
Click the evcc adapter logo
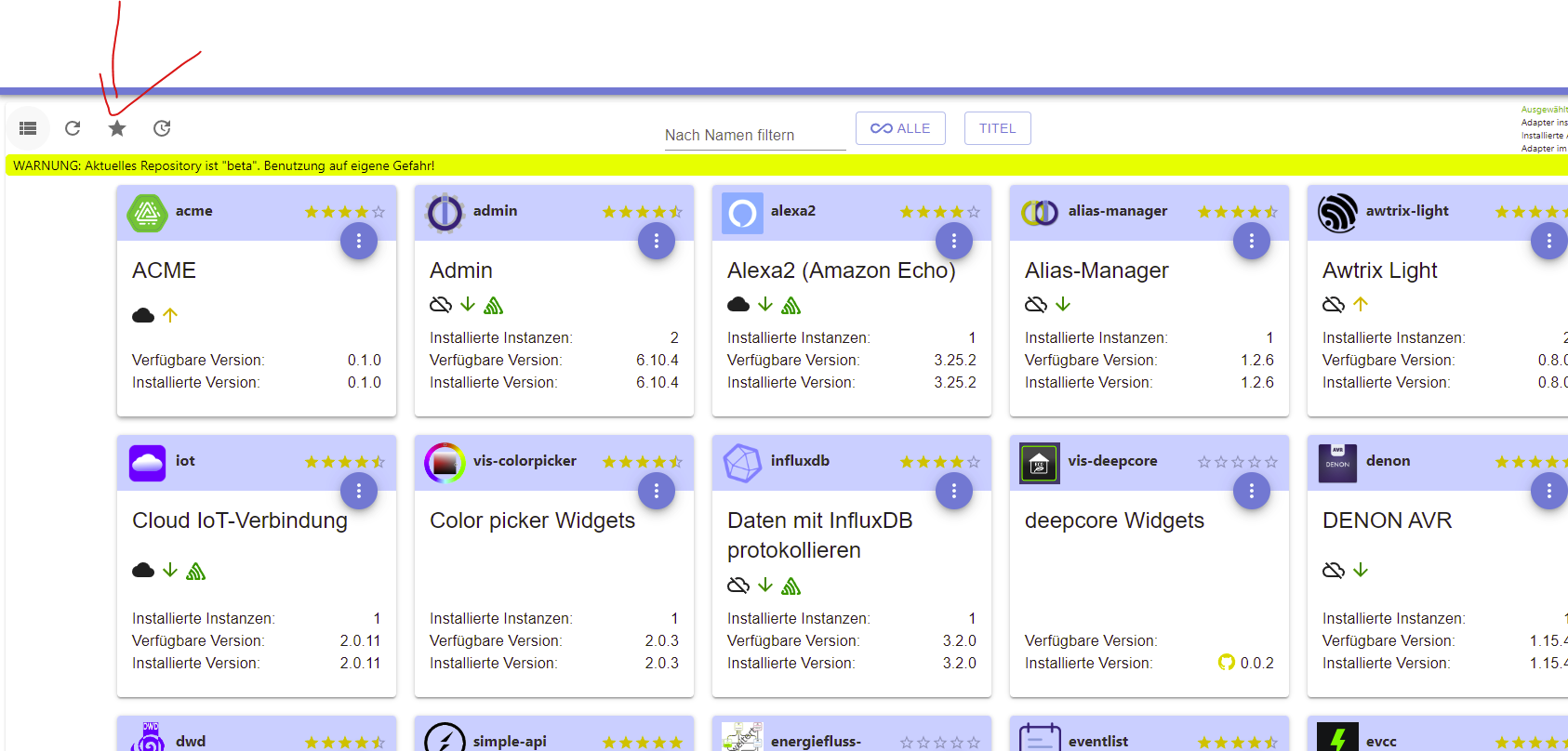pyautogui.click(x=1337, y=738)
